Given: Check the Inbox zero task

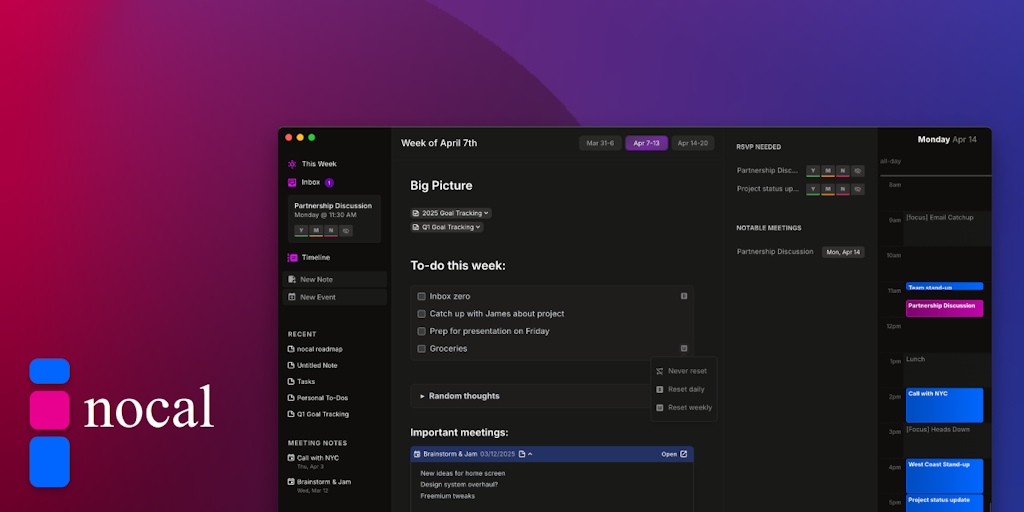Looking at the screenshot, I should coord(421,296).
